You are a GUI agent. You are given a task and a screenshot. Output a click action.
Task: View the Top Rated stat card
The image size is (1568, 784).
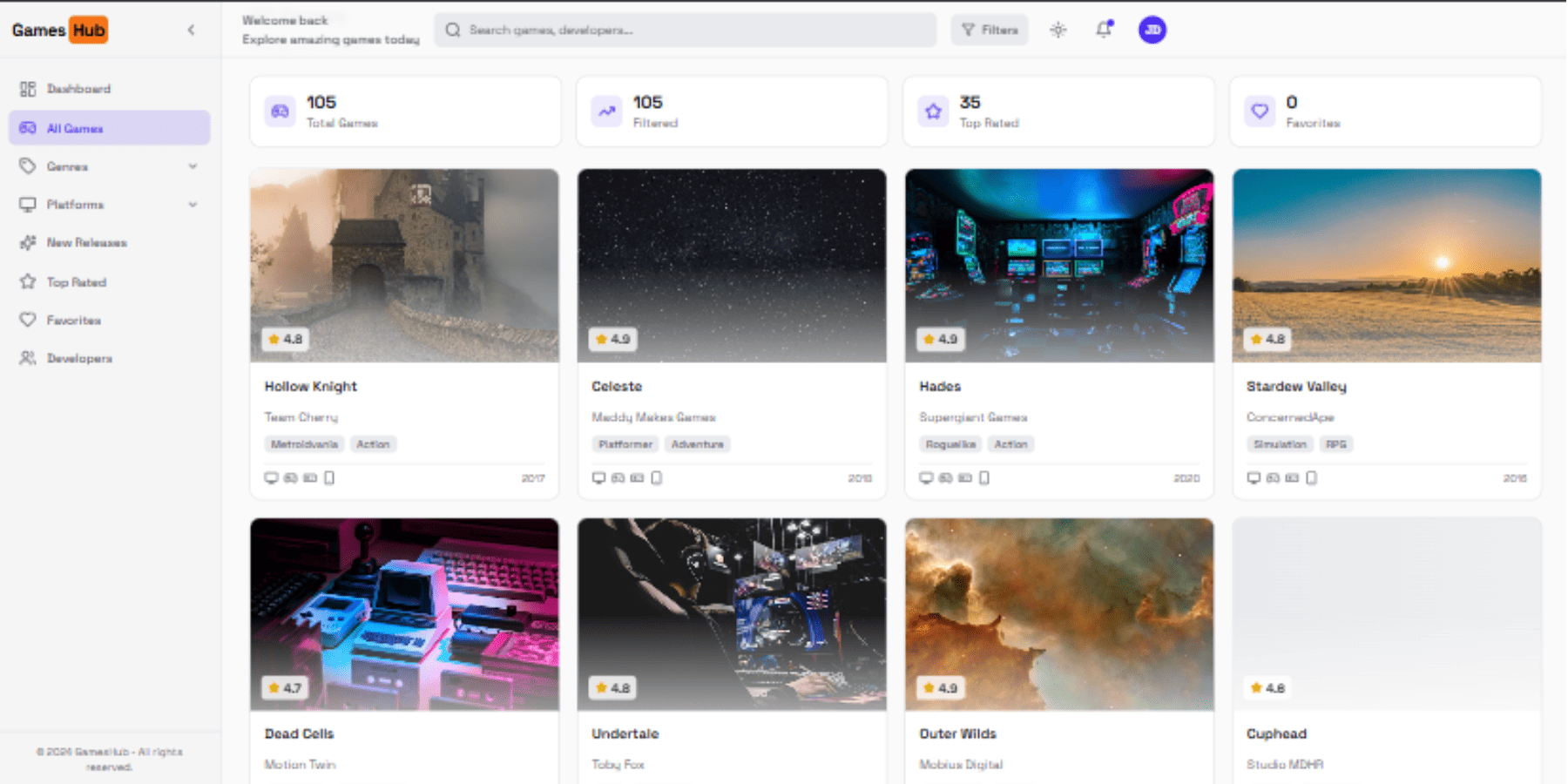pos(1058,111)
